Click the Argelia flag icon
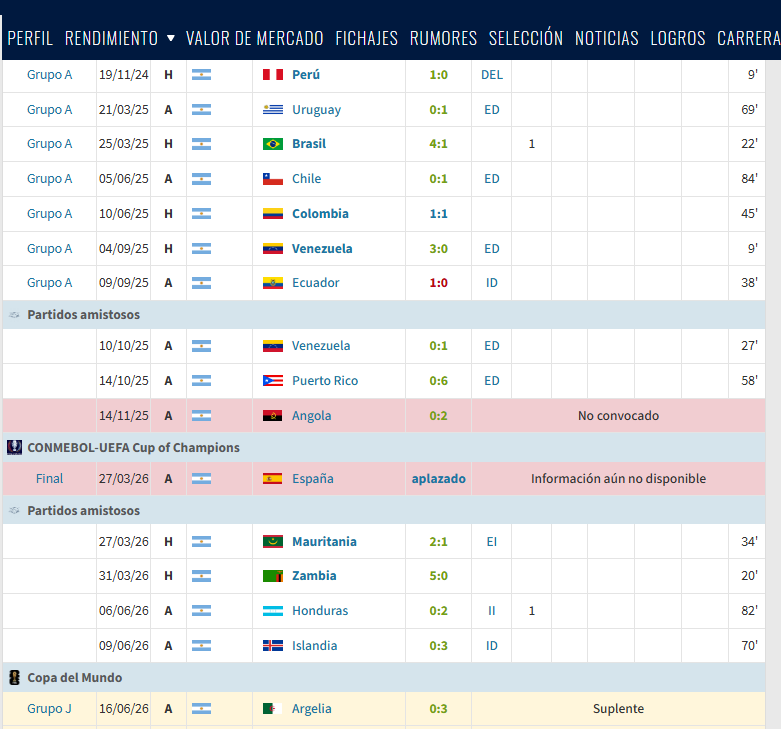Viewport: 781px width, 729px height. 273,708
